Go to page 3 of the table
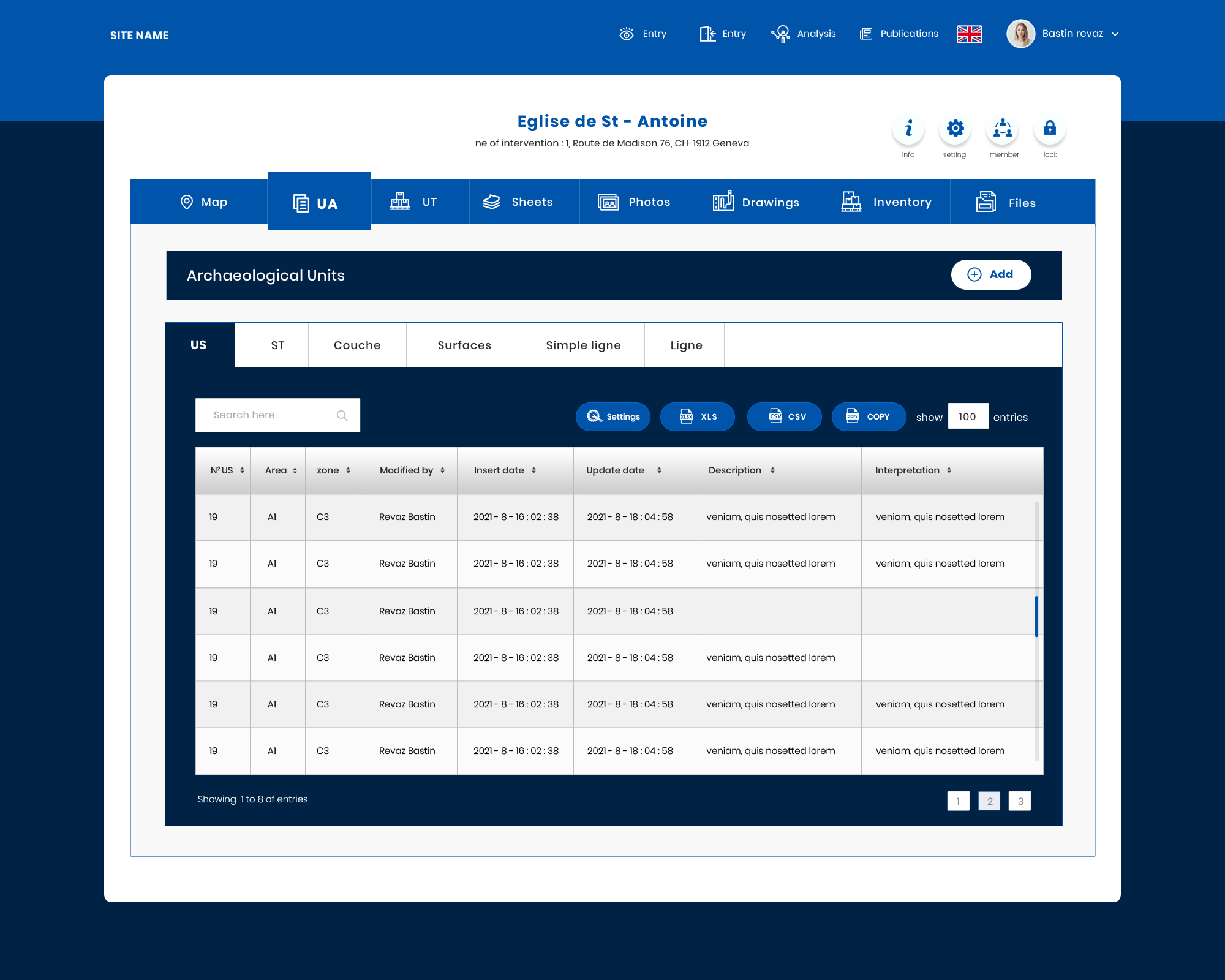The image size is (1225, 980). pyautogui.click(x=1019, y=801)
